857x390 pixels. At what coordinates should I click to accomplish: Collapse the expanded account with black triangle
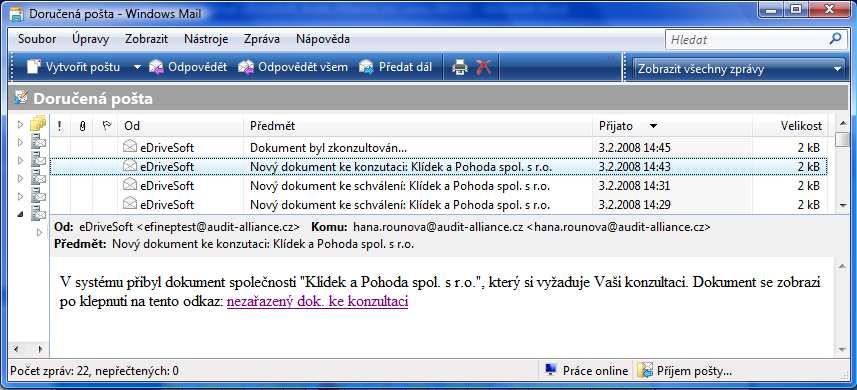pos(21,214)
